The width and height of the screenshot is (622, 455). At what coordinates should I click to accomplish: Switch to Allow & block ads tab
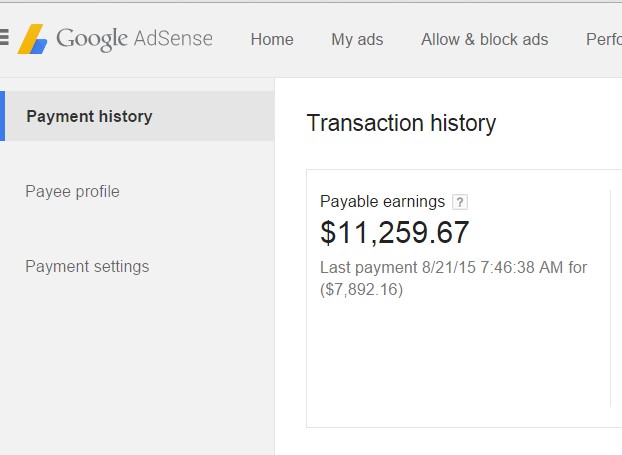[484, 40]
